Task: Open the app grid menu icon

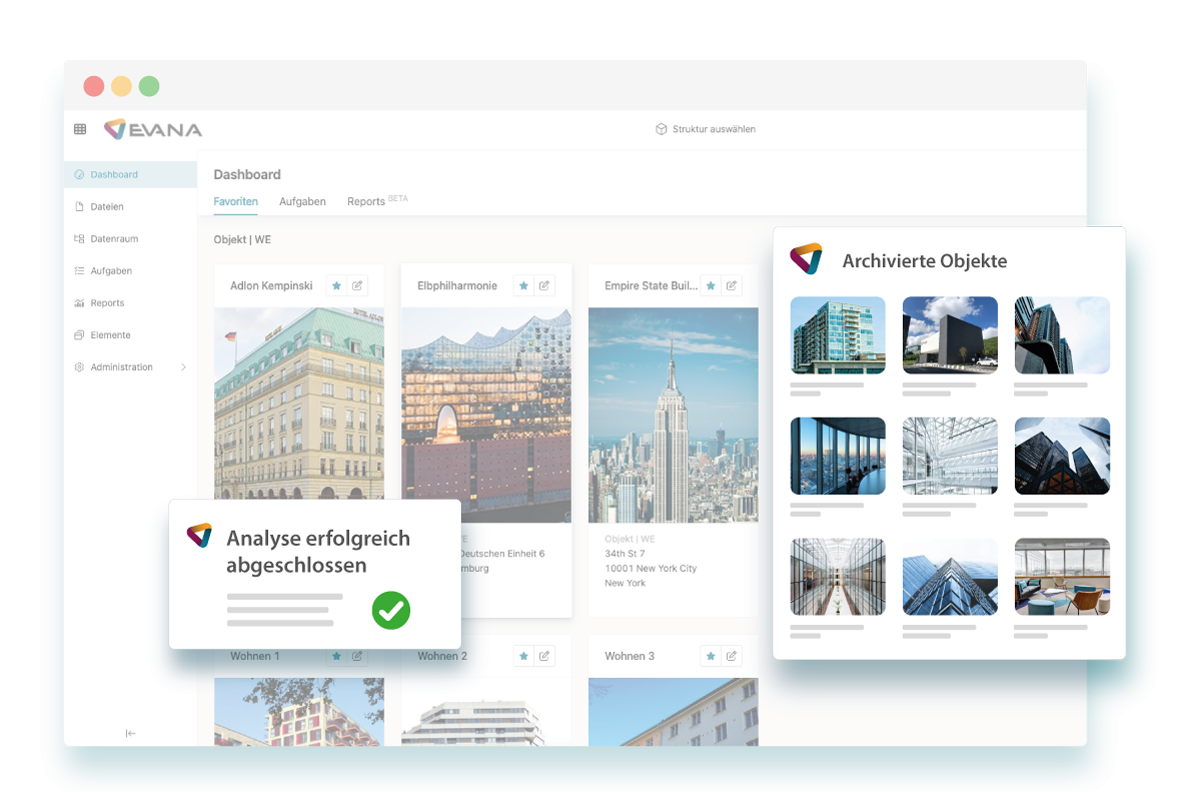Action: (80, 129)
